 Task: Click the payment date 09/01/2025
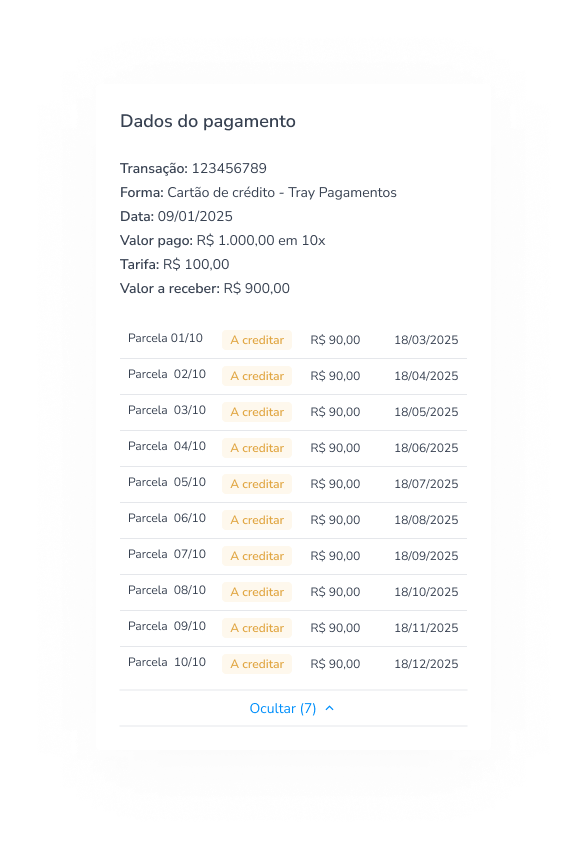pos(195,216)
